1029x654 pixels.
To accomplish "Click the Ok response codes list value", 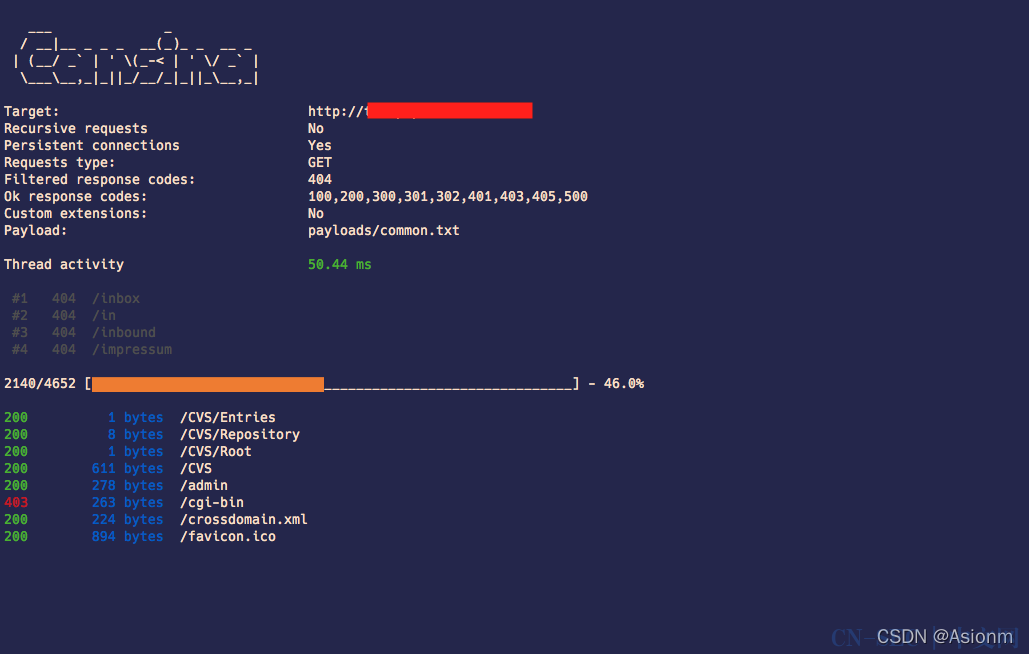I will (447, 197).
